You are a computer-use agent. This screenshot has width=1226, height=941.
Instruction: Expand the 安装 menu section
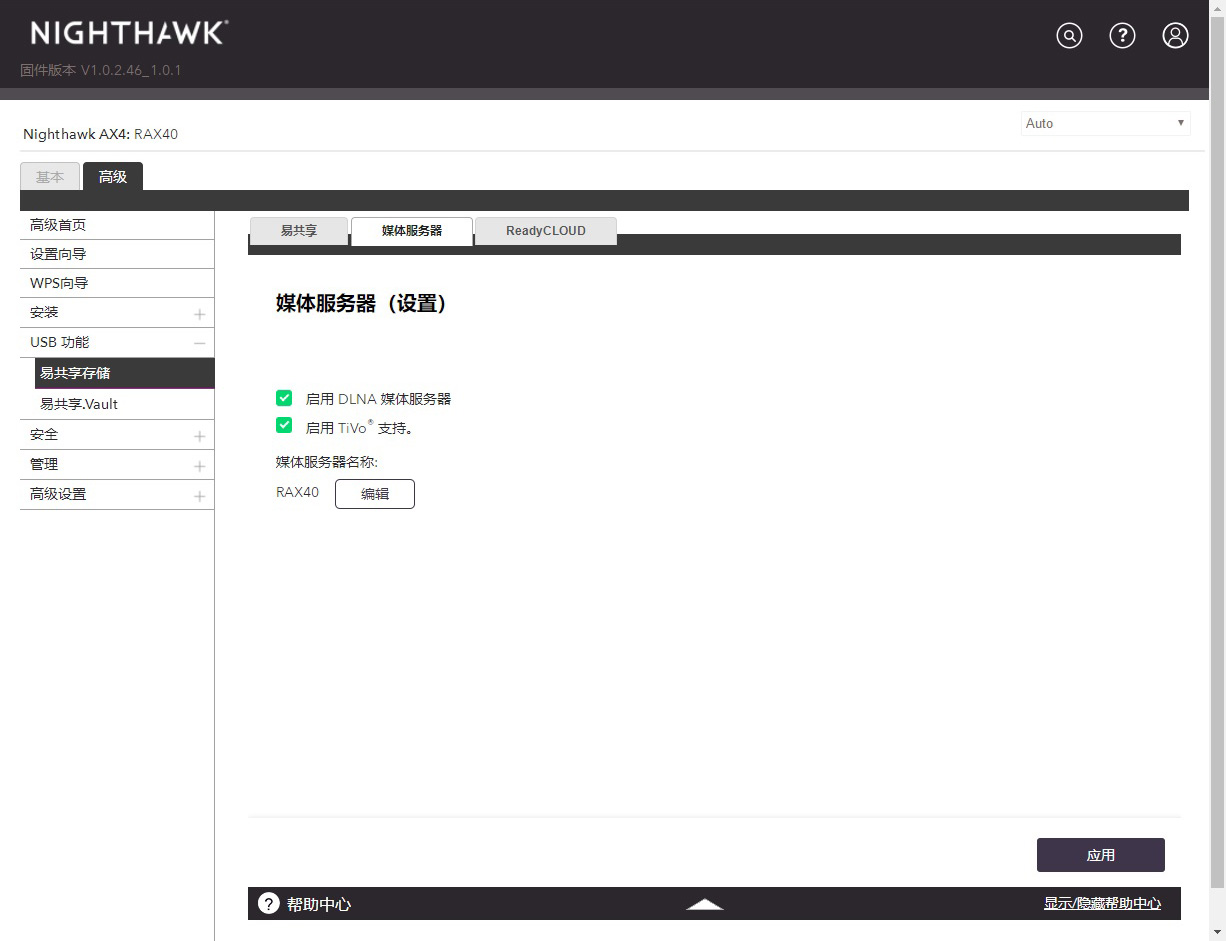pyautogui.click(x=199, y=314)
